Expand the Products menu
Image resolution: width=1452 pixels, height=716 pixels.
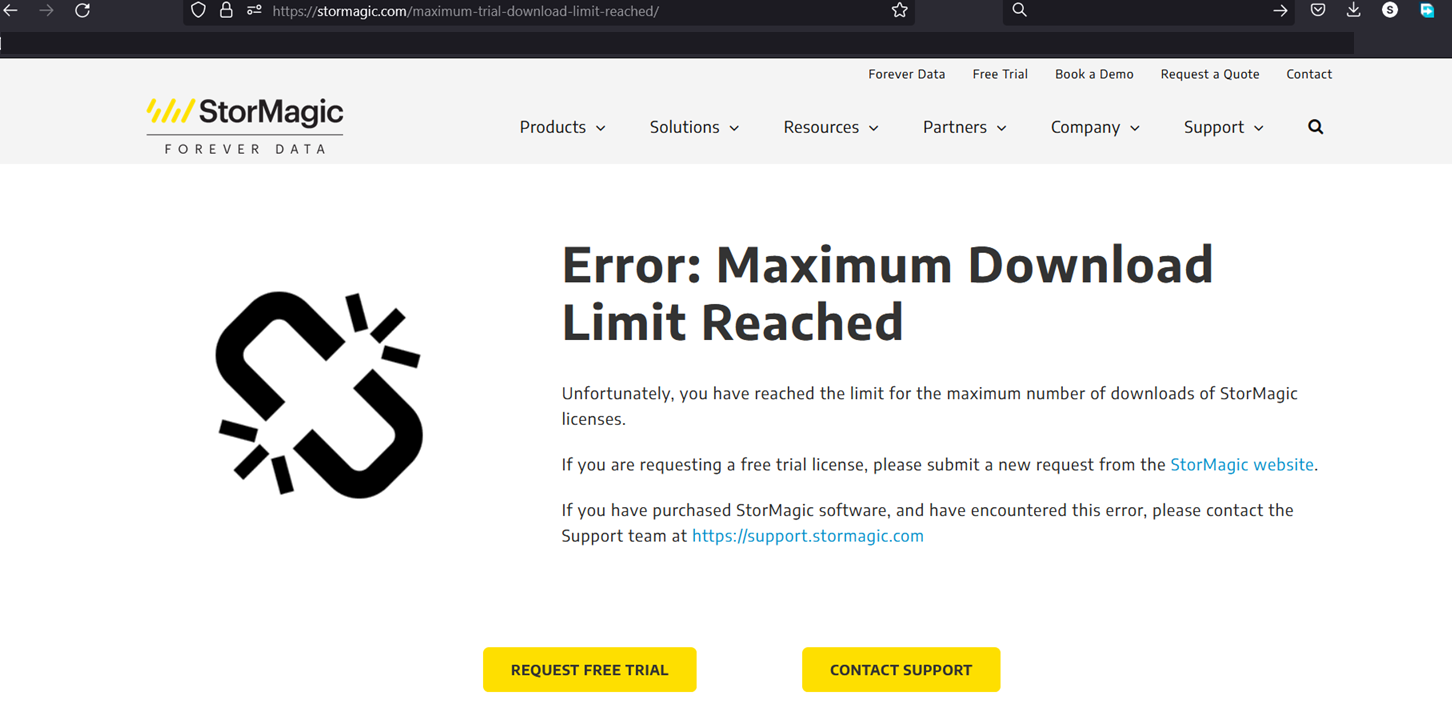point(562,127)
